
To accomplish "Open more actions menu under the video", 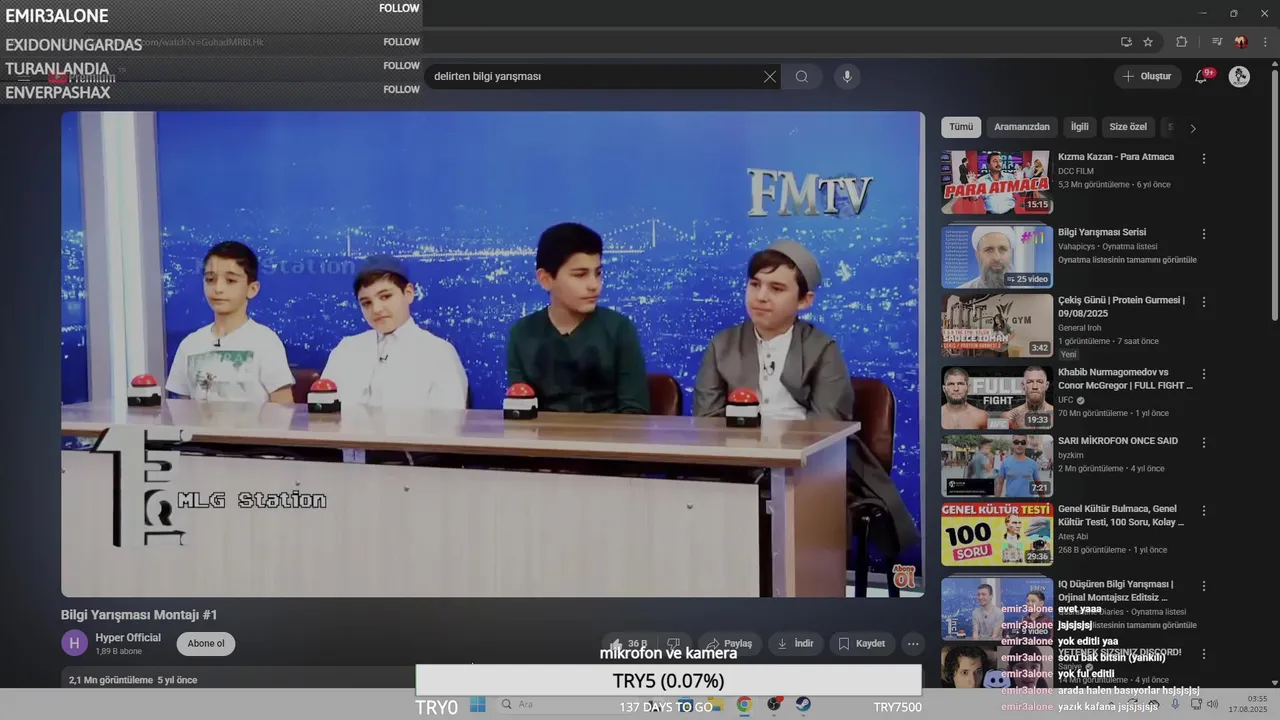I will [912, 643].
